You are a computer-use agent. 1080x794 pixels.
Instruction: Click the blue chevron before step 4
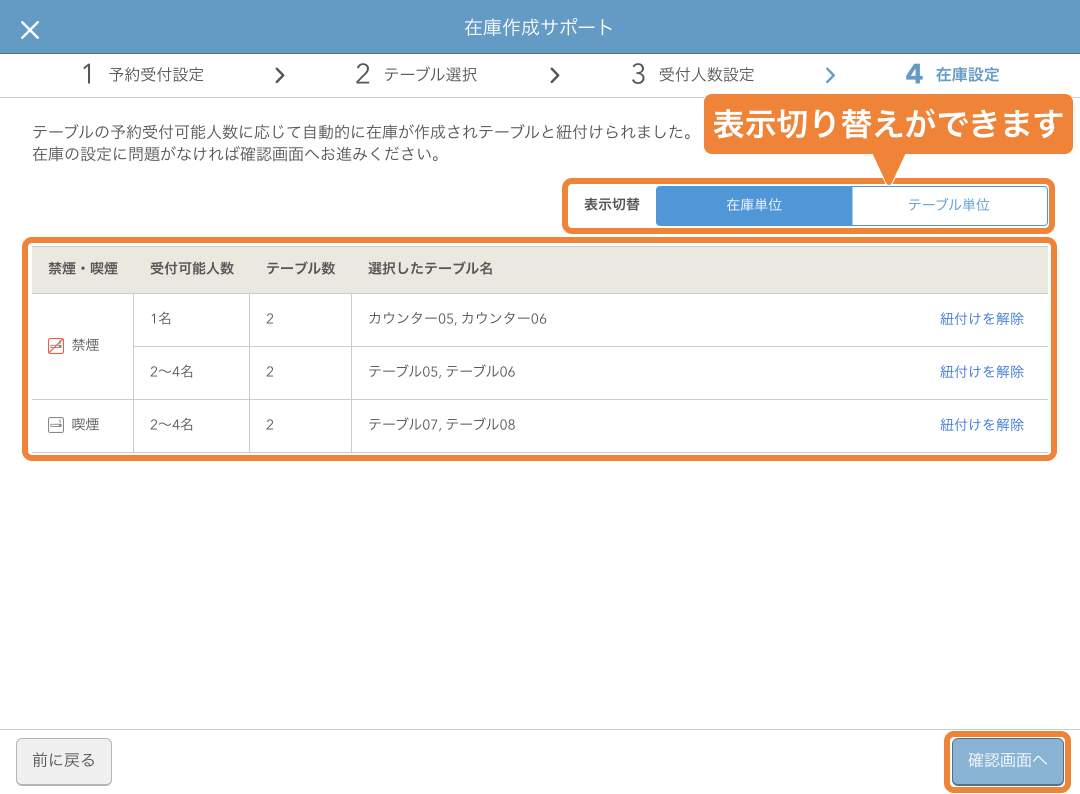830,75
